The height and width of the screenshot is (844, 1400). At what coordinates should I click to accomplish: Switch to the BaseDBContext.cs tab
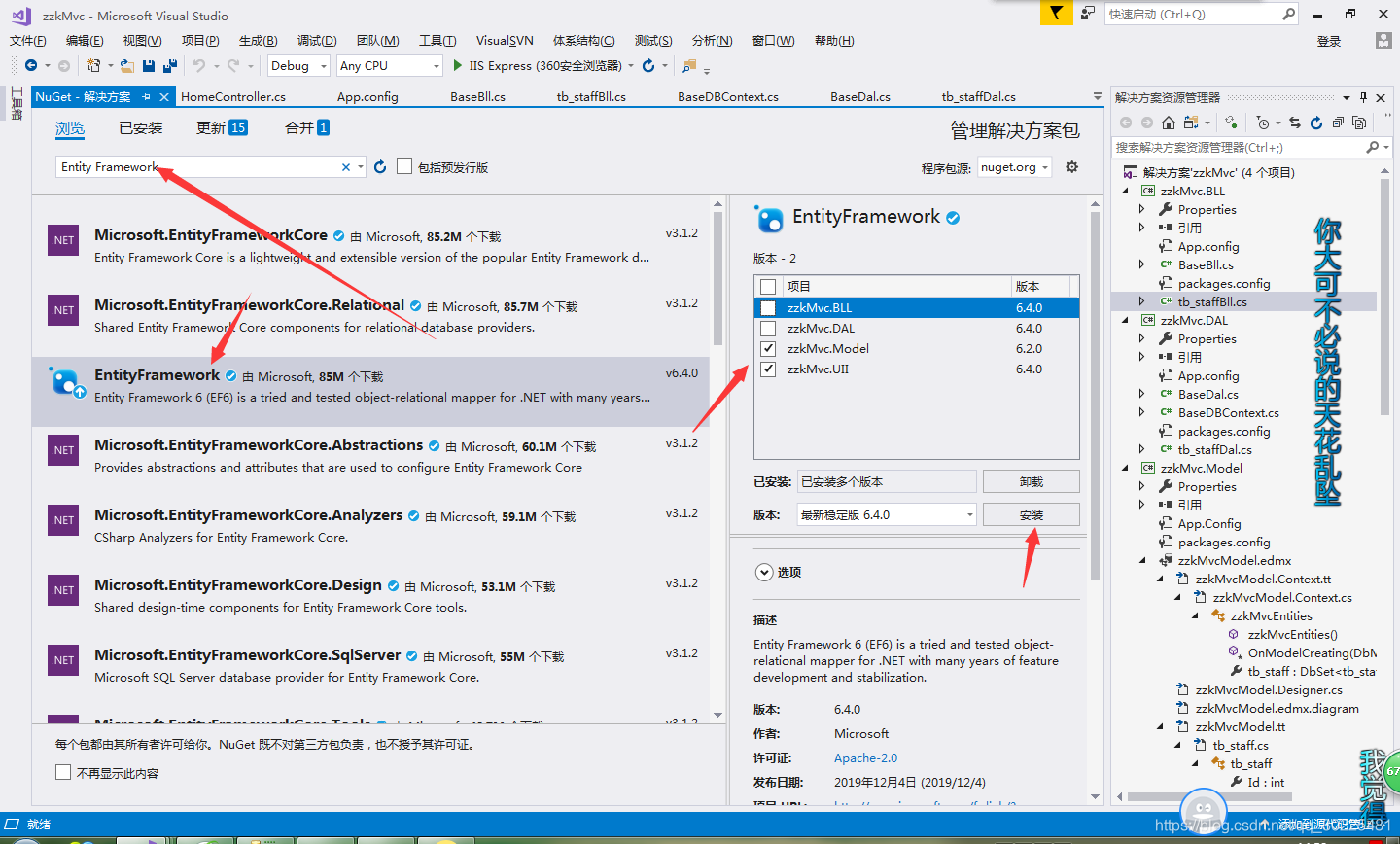coord(728,97)
